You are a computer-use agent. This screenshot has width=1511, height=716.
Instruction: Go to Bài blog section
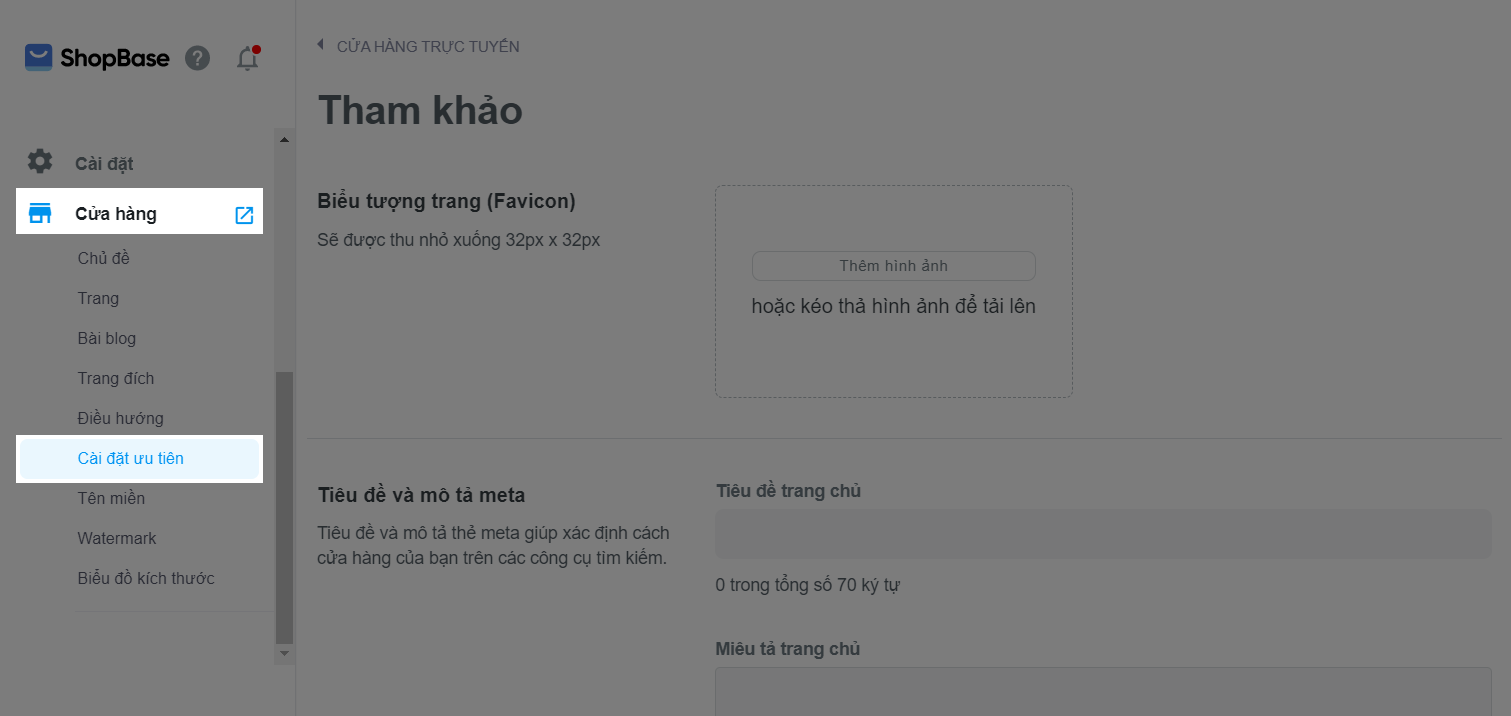pos(107,338)
